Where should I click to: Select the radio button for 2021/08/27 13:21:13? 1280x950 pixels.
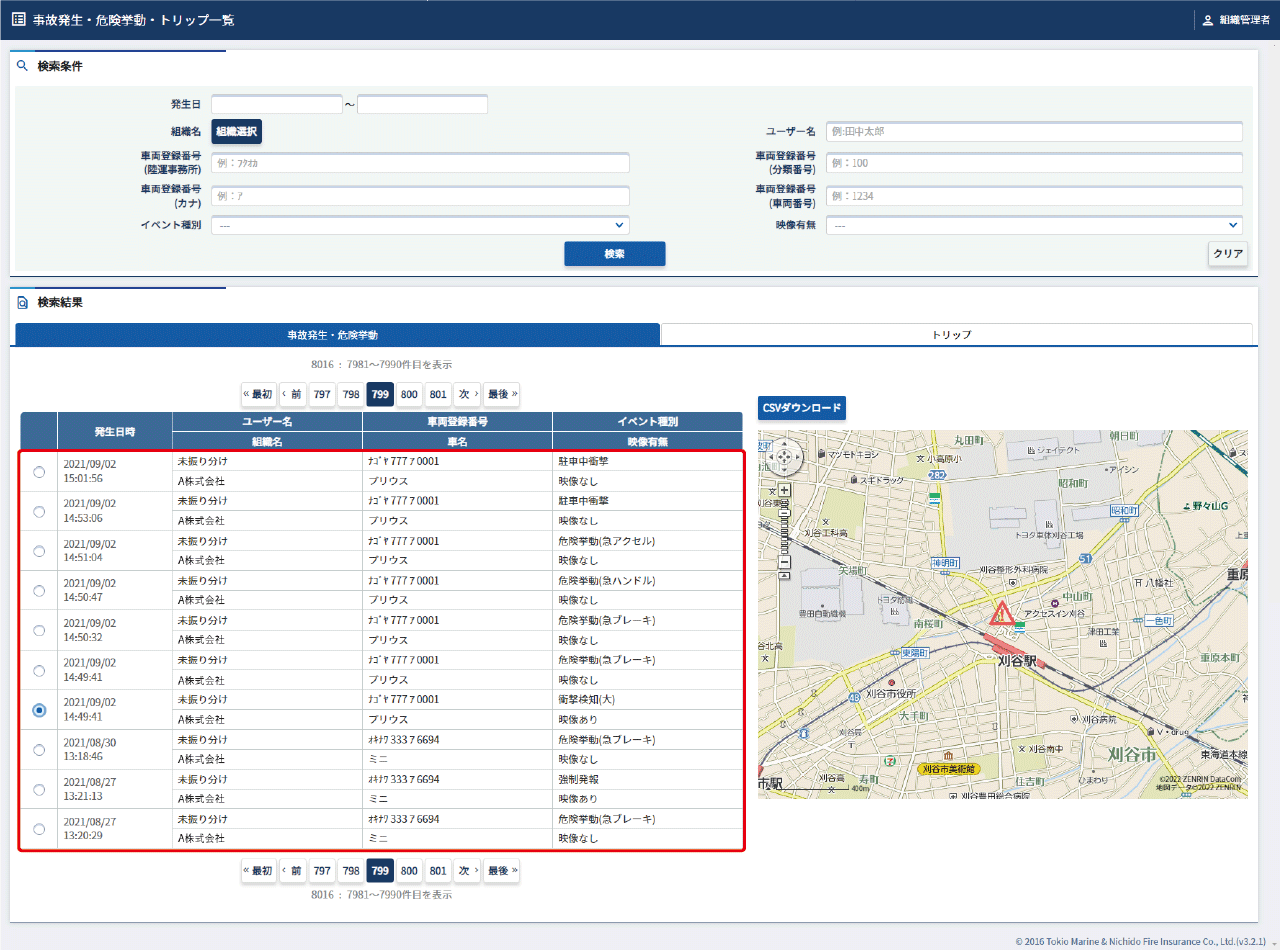tap(39, 790)
